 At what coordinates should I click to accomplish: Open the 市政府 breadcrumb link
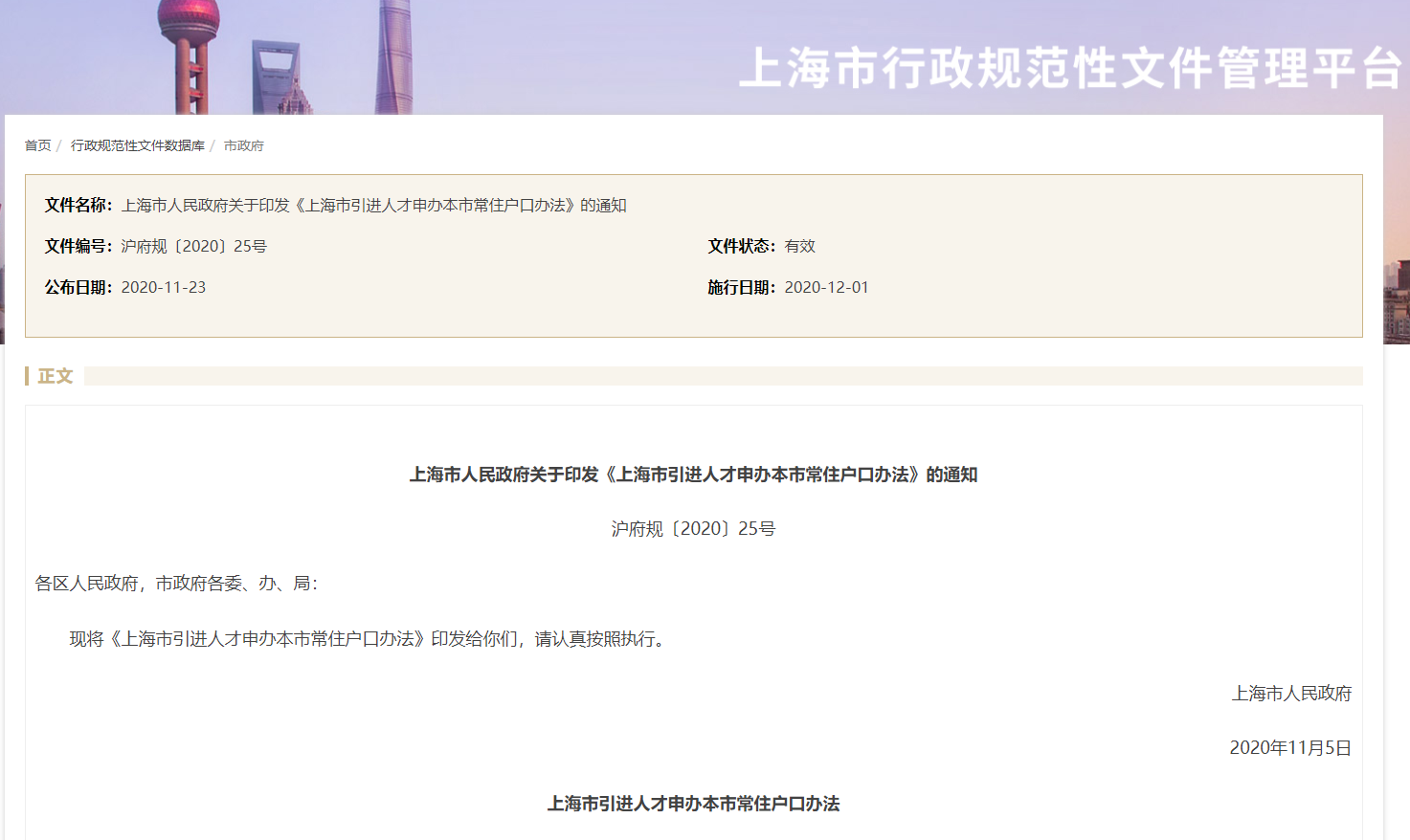tap(244, 145)
